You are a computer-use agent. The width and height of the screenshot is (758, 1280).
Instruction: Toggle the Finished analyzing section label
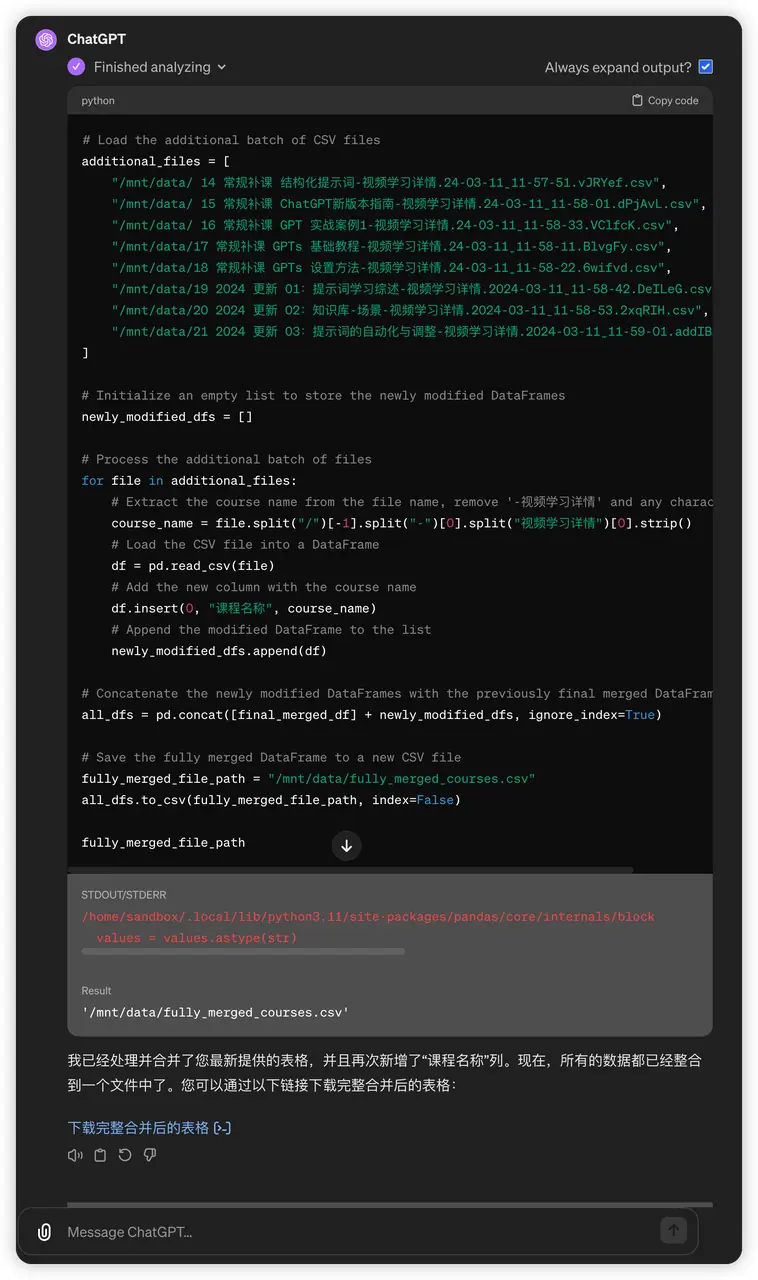(x=152, y=67)
